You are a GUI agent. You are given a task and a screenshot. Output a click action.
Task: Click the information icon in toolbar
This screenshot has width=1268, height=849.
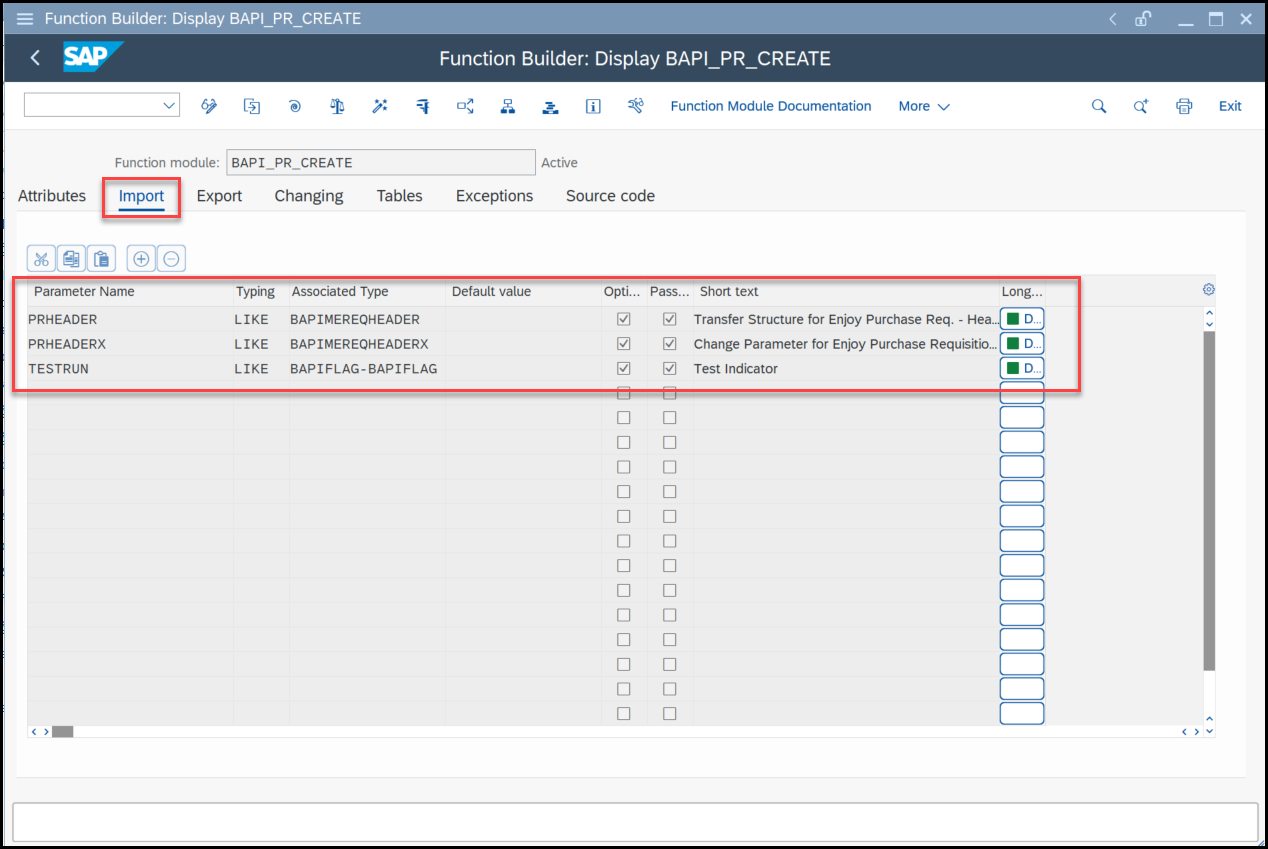pyautogui.click(x=593, y=106)
